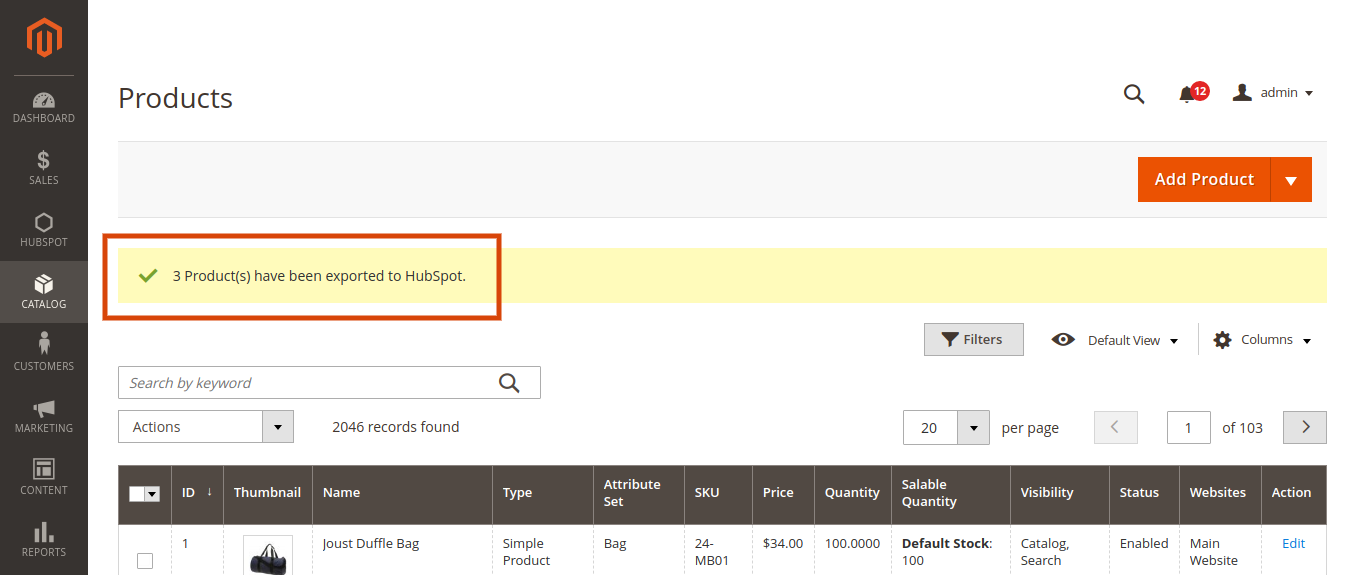Go to the next page
The width and height of the screenshot is (1357, 575).
(1305, 428)
